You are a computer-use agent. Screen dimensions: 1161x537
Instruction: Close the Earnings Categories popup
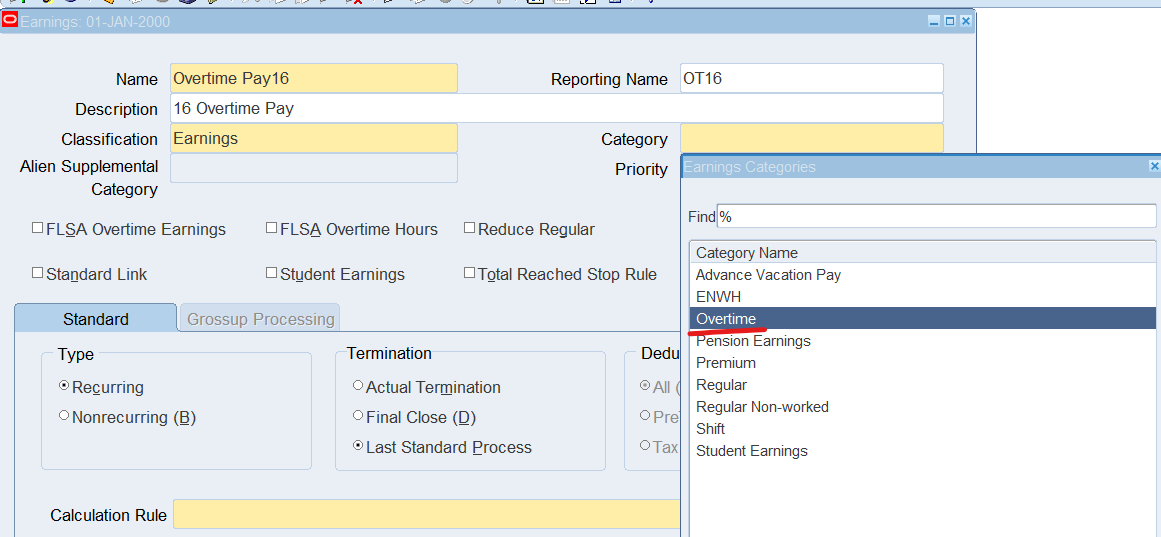1154,167
